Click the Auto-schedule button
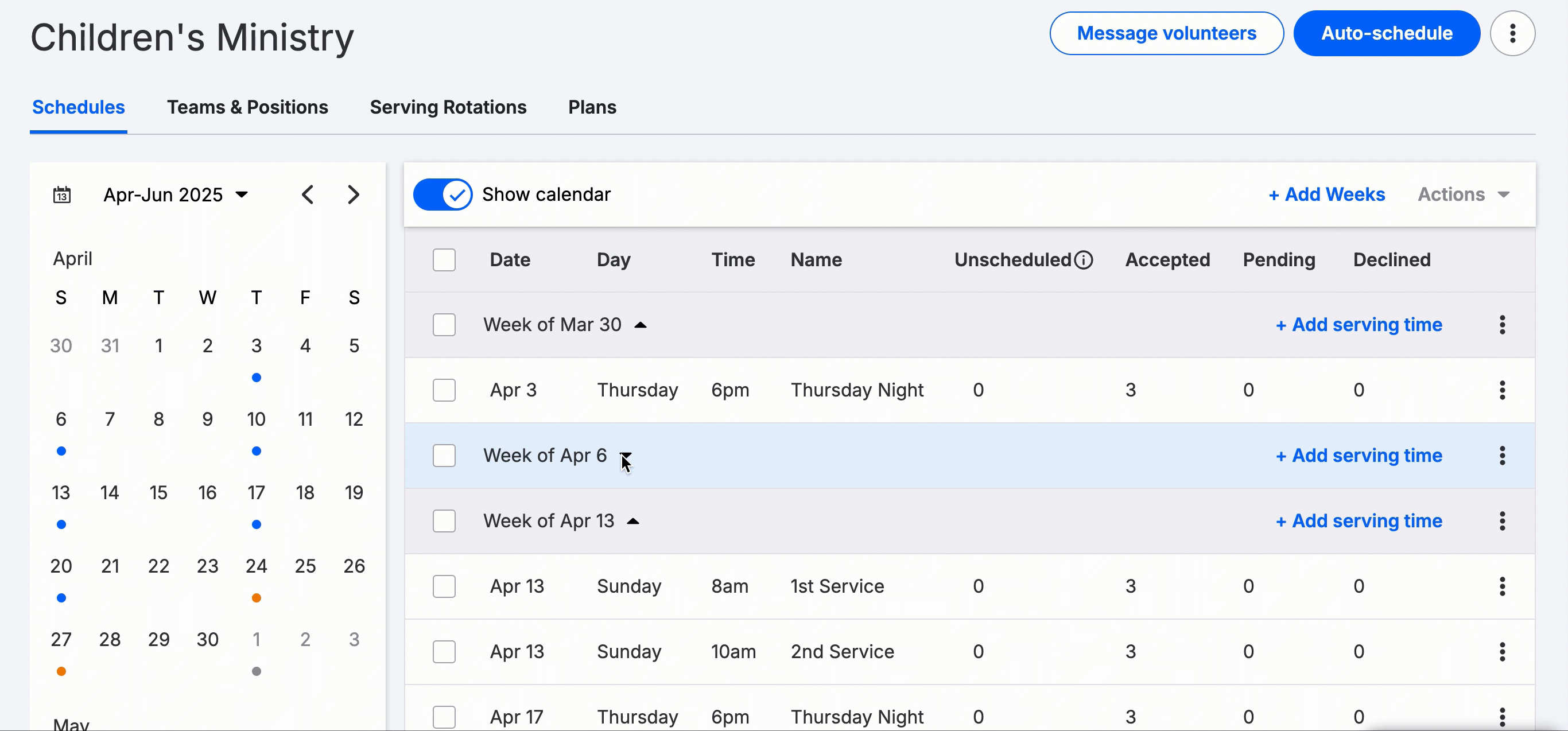Viewport: 1568px width, 731px height. (x=1387, y=33)
